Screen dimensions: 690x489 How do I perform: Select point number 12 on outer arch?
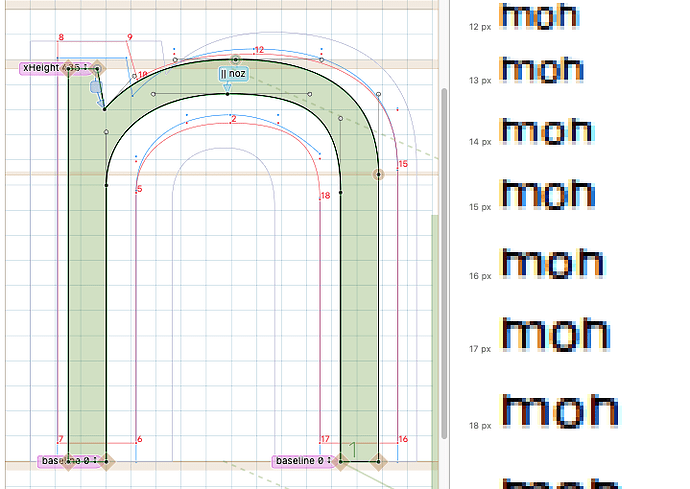(x=259, y=50)
